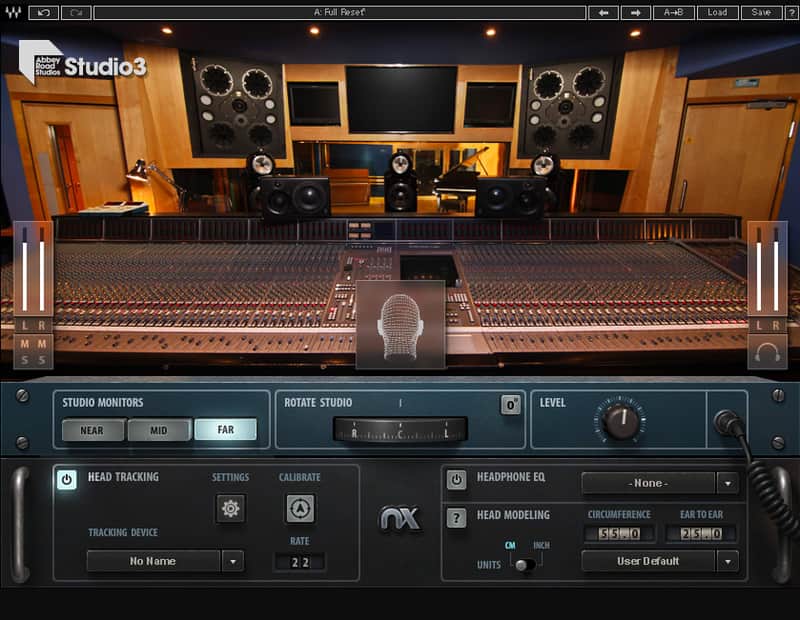Click the calibrate head tracking icon
The image size is (800, 620).
(x=300, y=508)
